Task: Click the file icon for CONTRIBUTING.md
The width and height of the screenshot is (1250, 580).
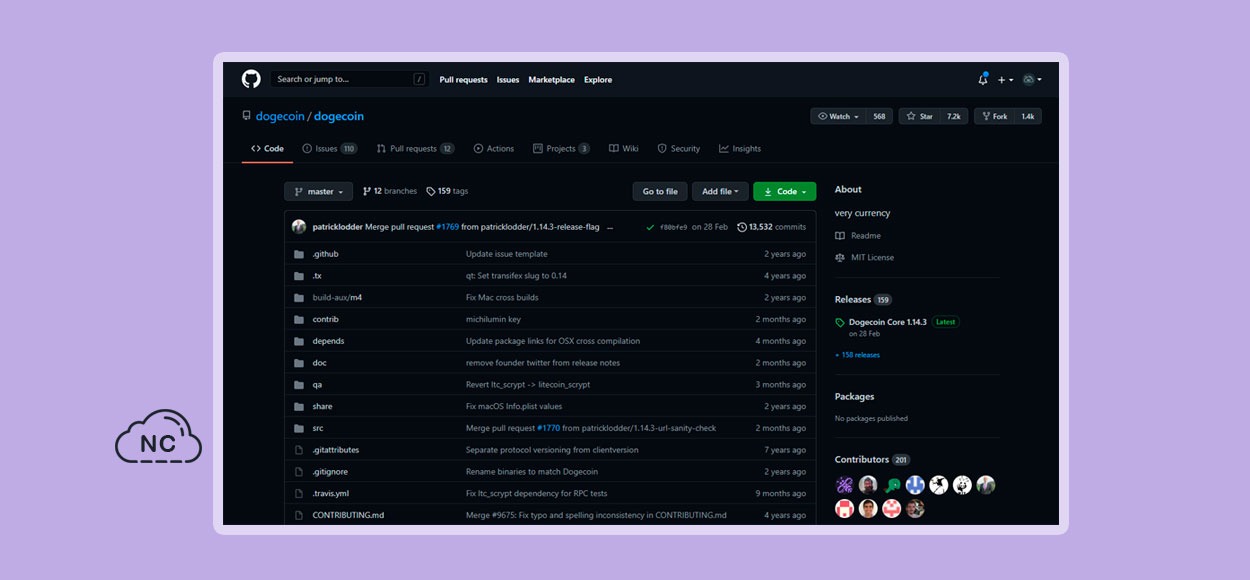Action: (x=298, y=515)
